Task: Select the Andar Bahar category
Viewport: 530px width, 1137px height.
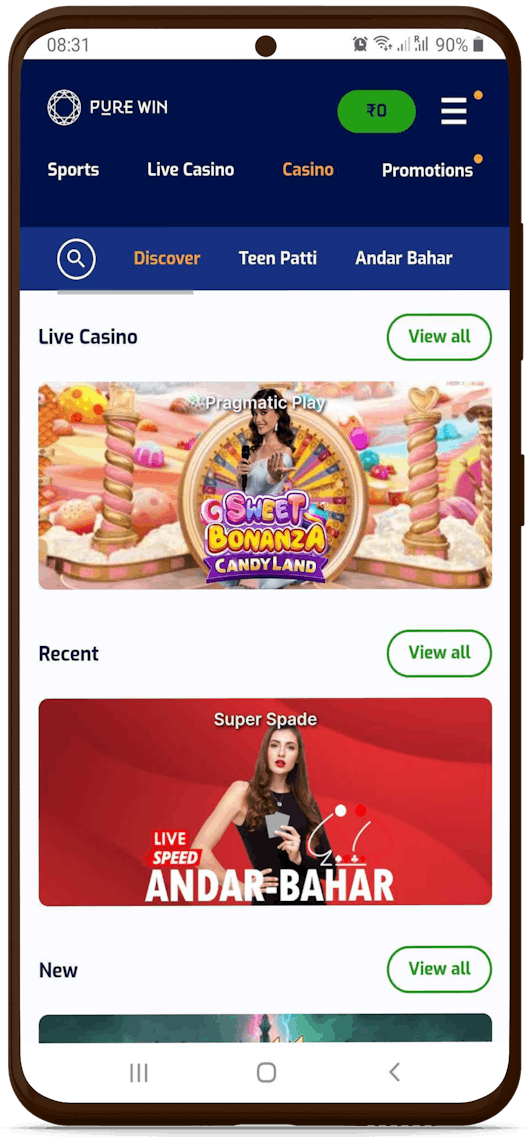Action: (404, 258)
